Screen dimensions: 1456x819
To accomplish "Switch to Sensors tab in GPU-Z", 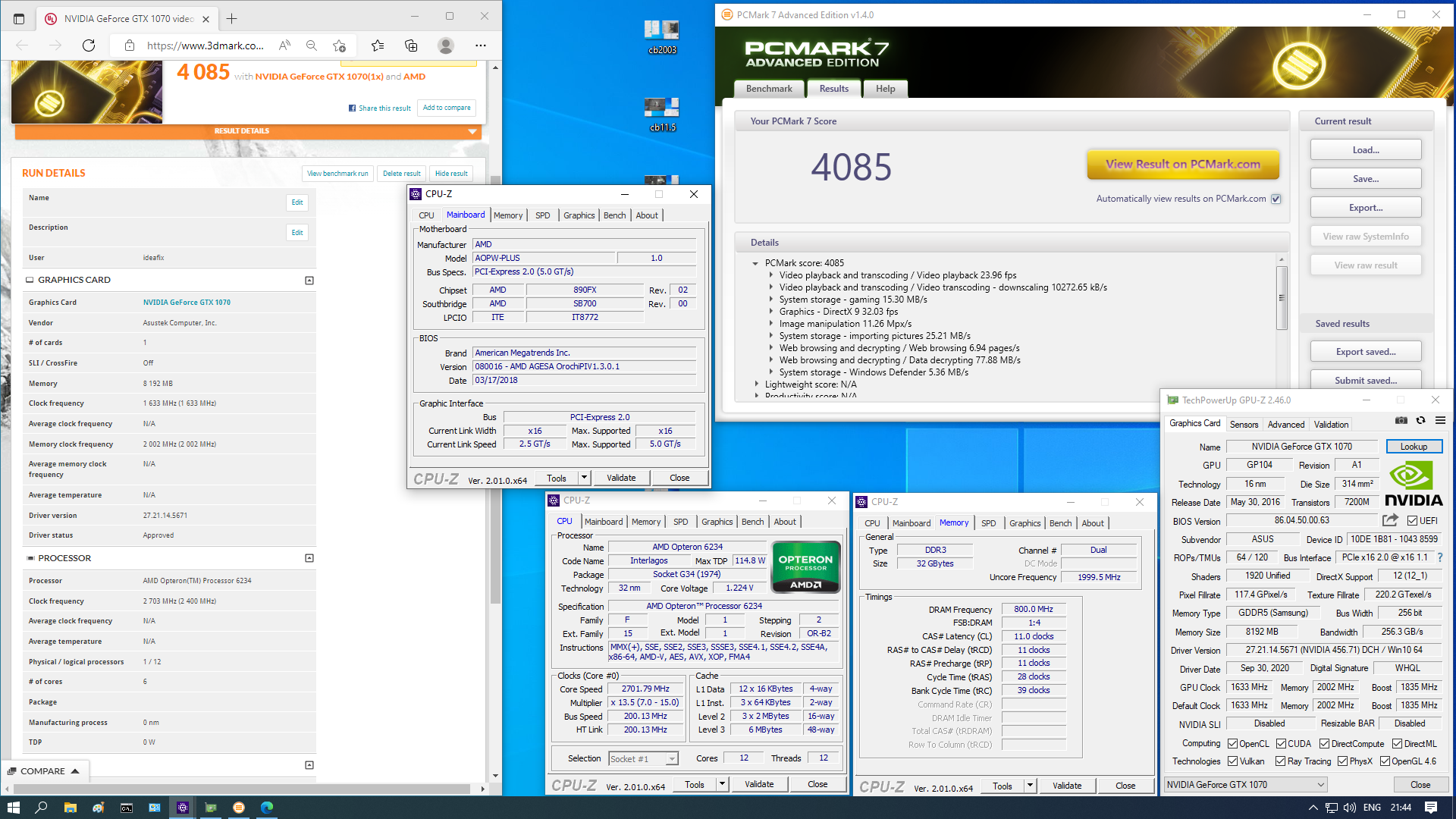I will pyautogui.click(x=1244, y=425).
